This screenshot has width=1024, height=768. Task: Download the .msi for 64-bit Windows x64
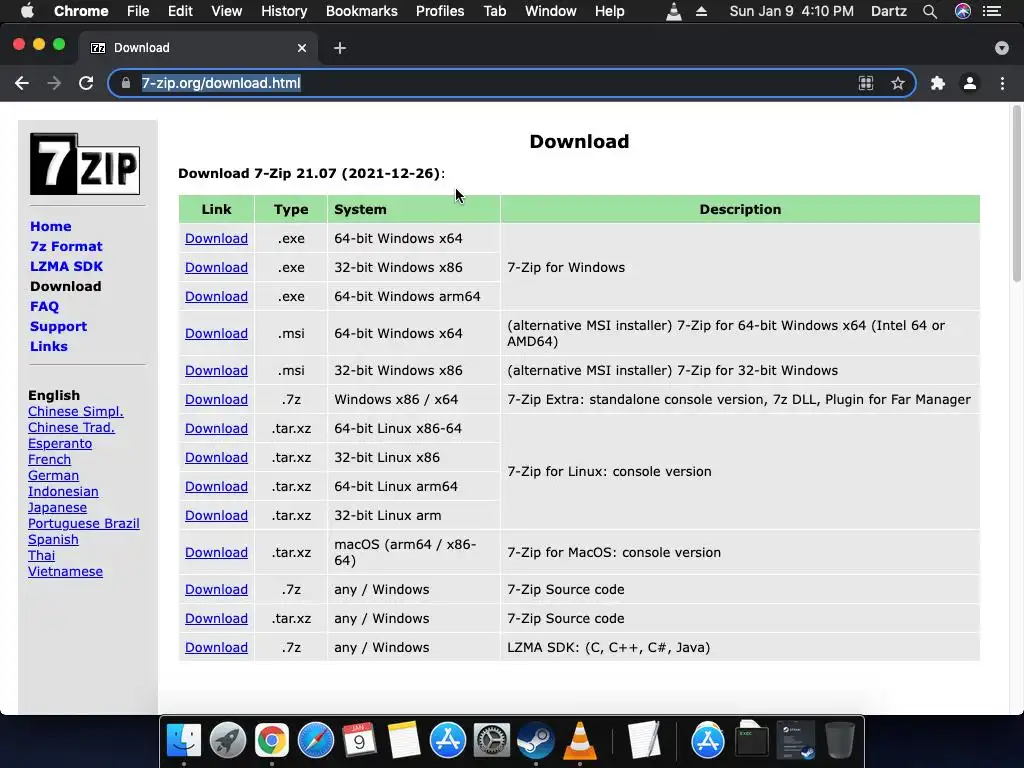pos(216,334)
